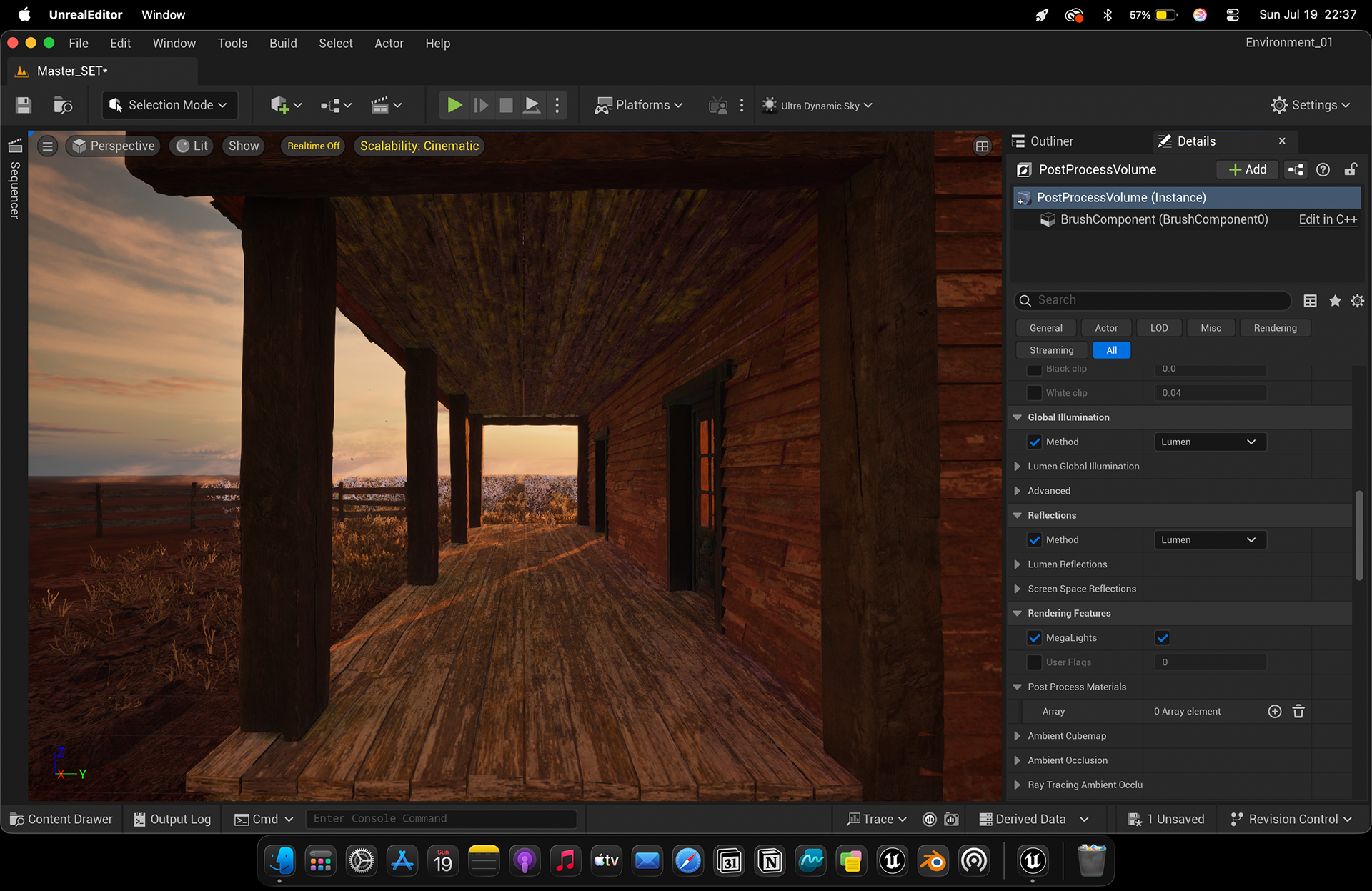The image size is (1372, 891).
Task: Click the Search field in Details
Action: (1152, 300)
